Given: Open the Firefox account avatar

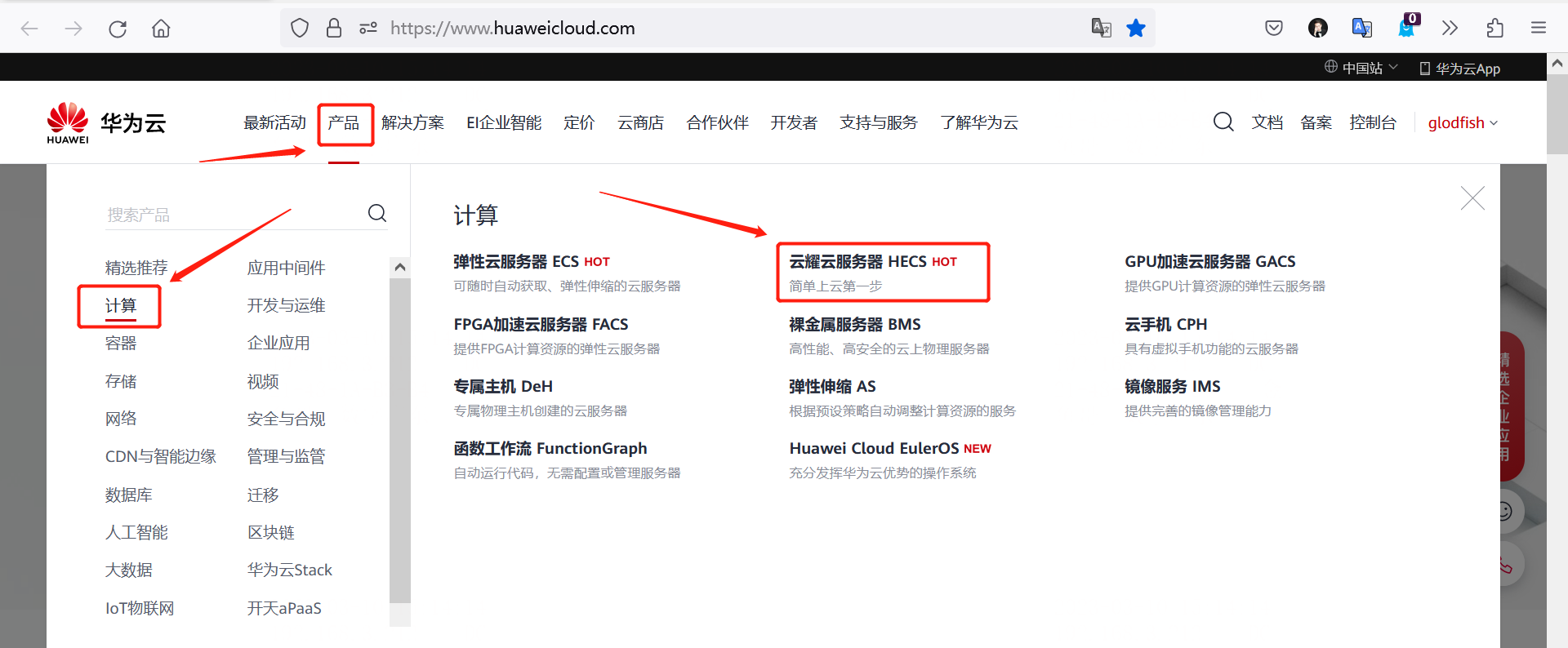Looking at the screenshot, I should click(x=1317, y=29).
